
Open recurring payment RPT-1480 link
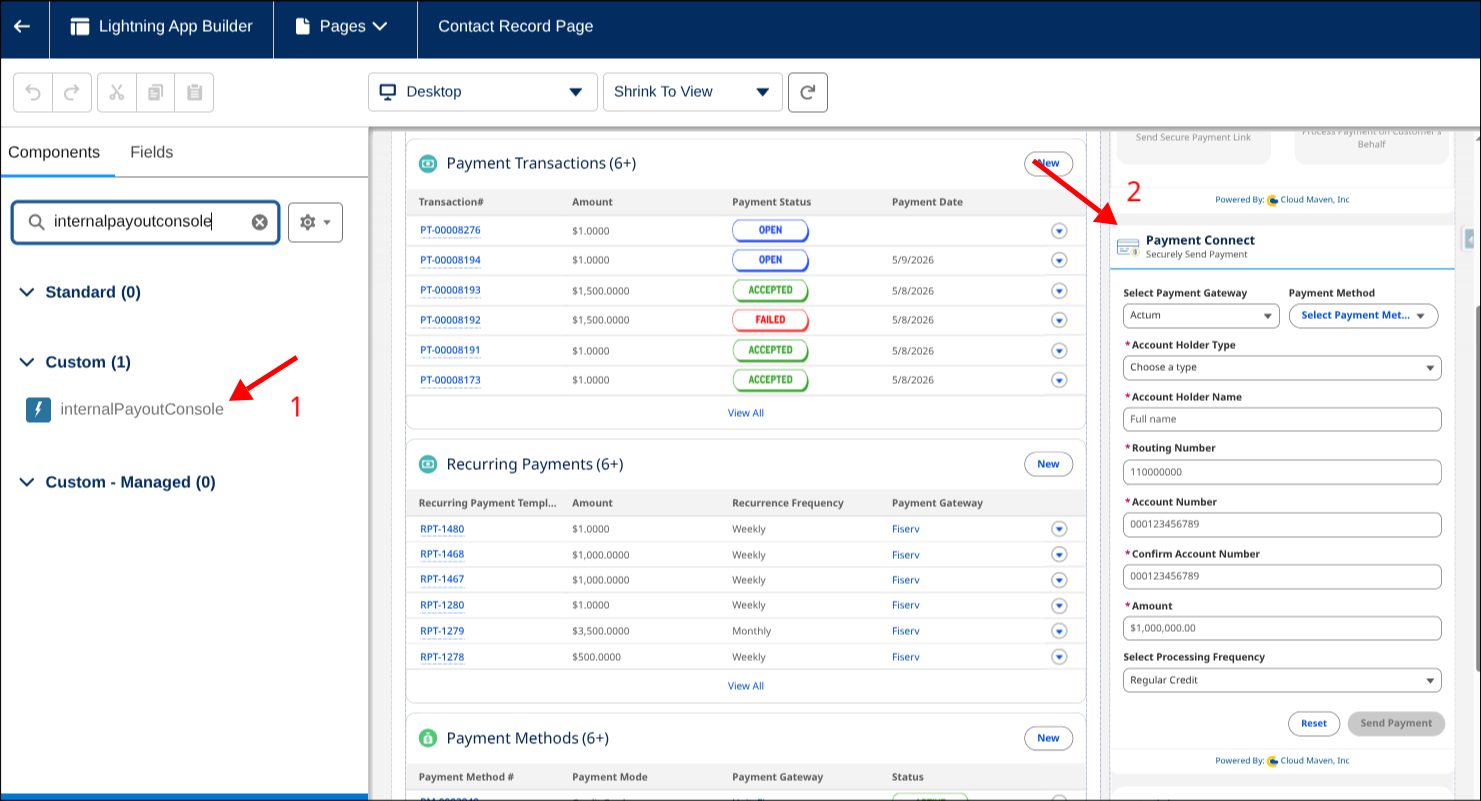tap(442, 529)
